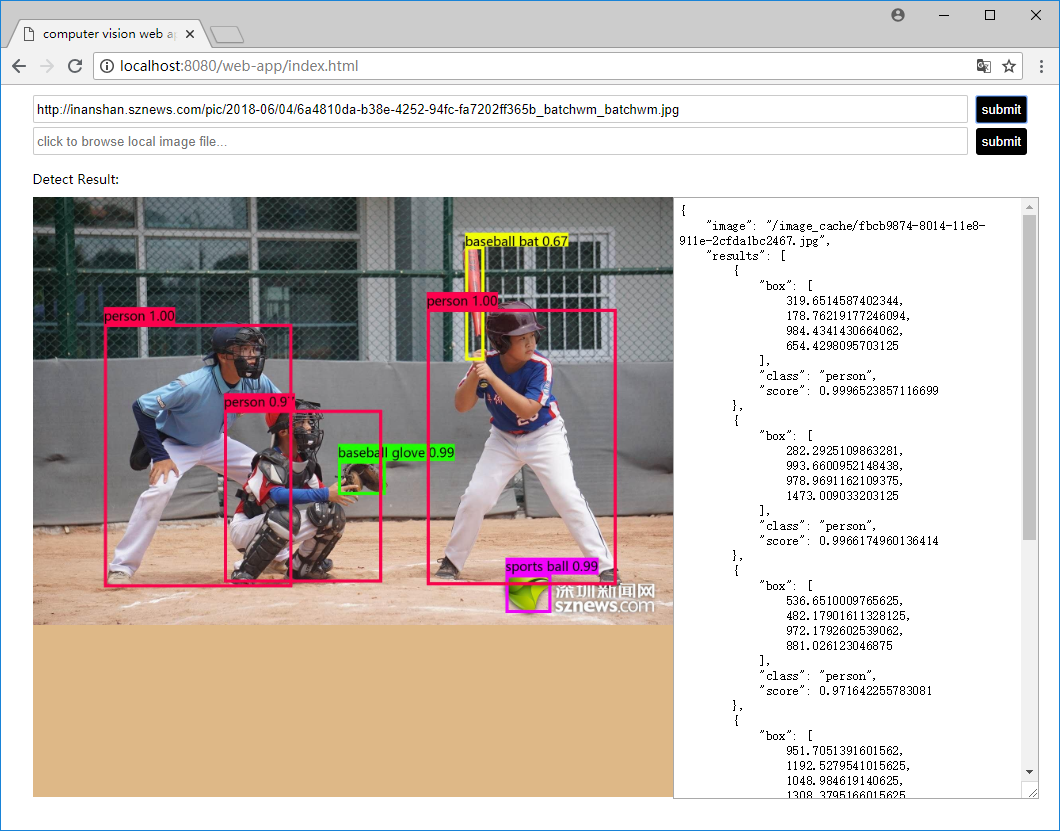View site information icon in address bar

click(107, 66)
